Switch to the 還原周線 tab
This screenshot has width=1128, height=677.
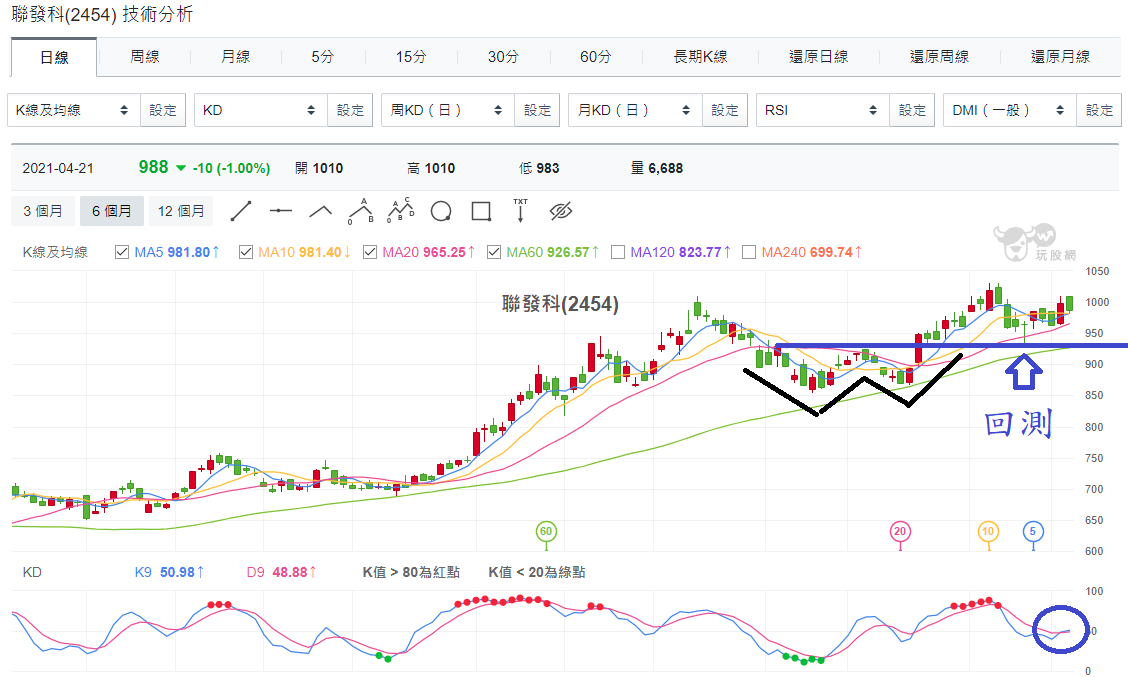[940, 56]
